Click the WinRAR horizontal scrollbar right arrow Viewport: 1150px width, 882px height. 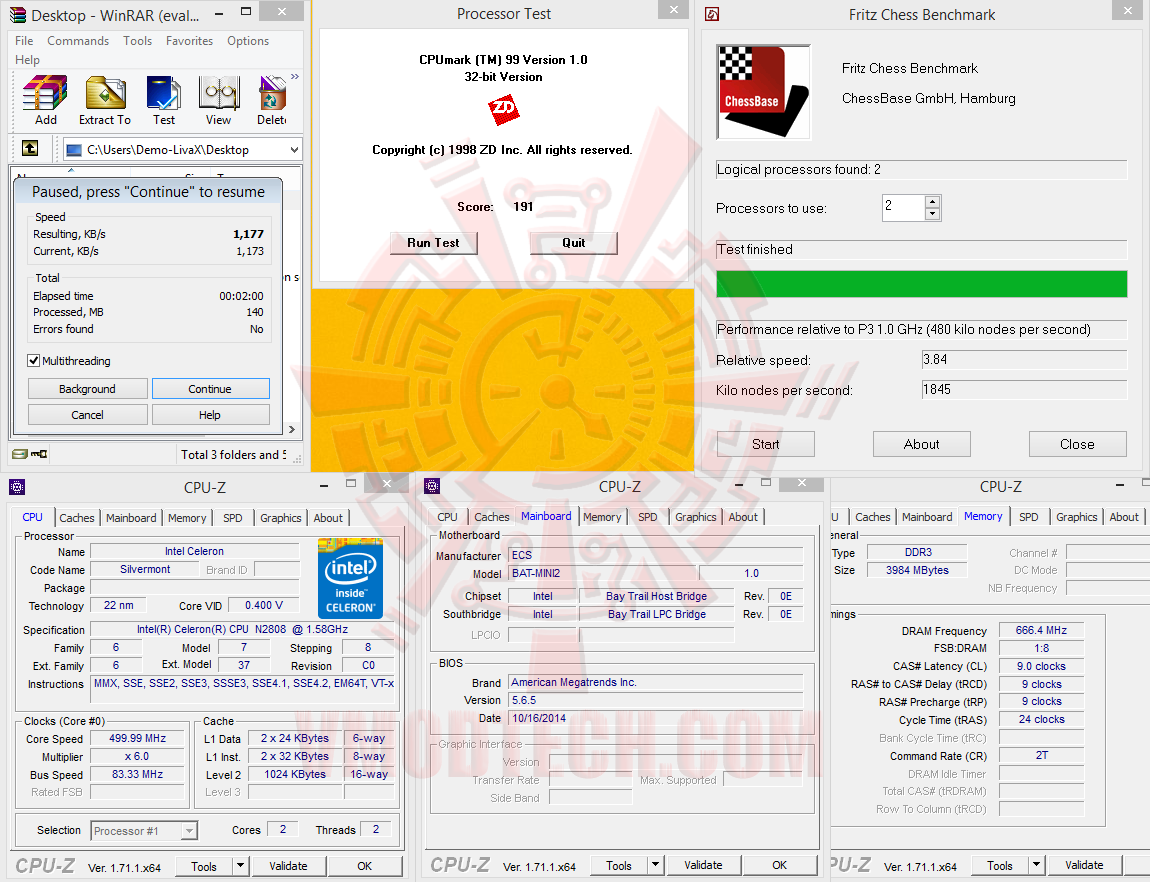point(292,430)
